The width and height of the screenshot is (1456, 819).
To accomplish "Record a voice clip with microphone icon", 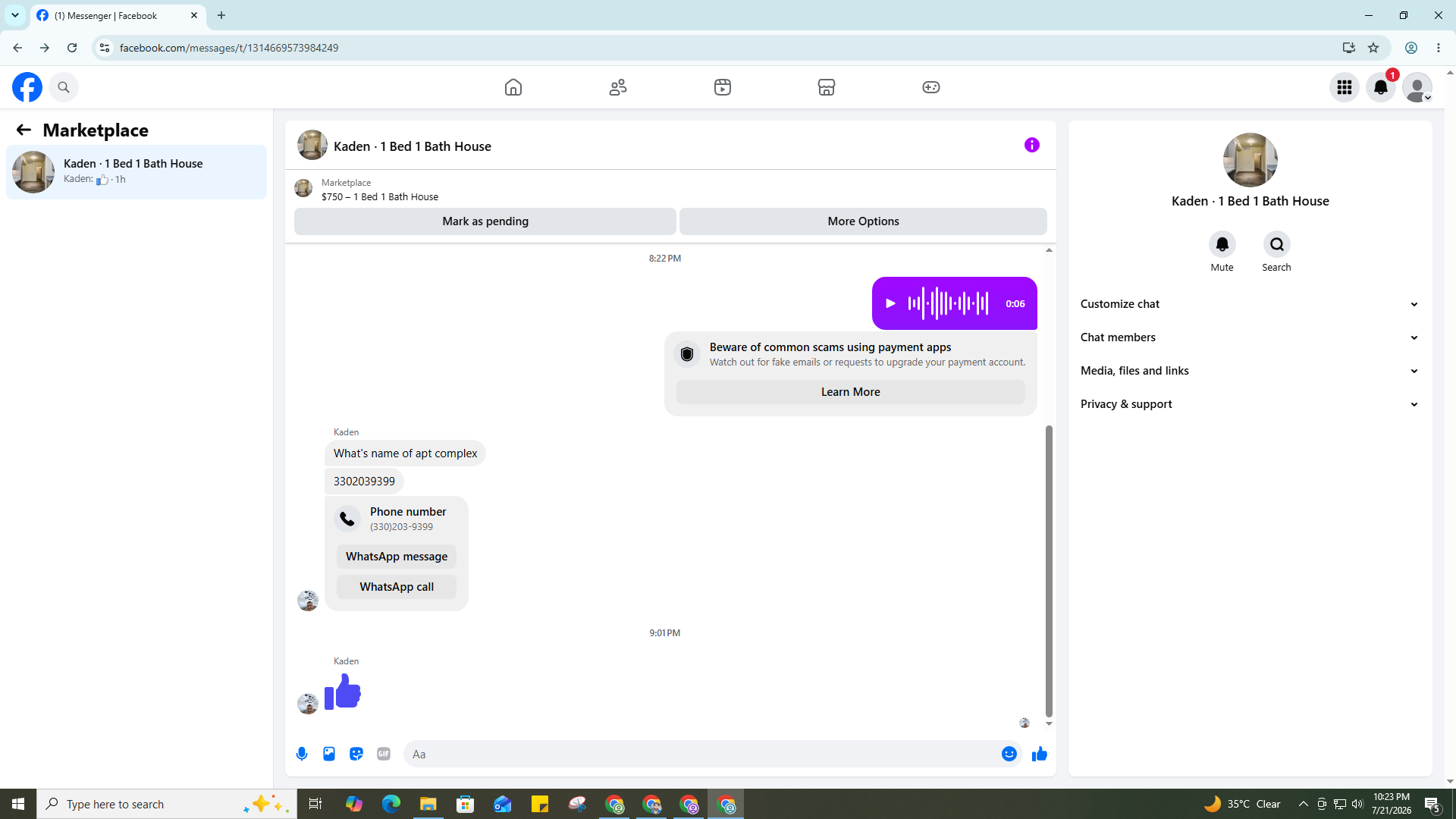I will (302, 754).
